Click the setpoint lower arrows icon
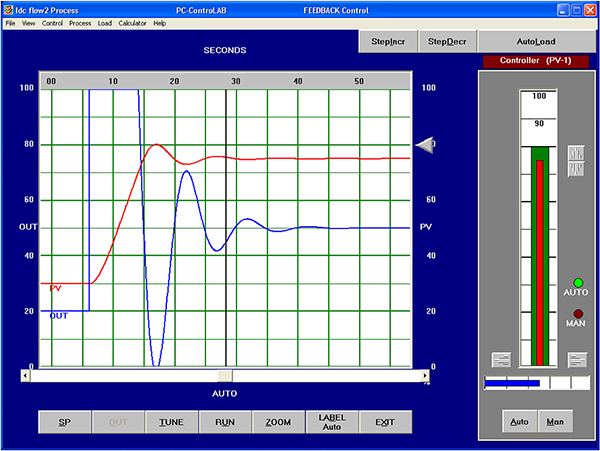This screenshot has height=451, width=600. pyautogui.click(x=576, y=169)
